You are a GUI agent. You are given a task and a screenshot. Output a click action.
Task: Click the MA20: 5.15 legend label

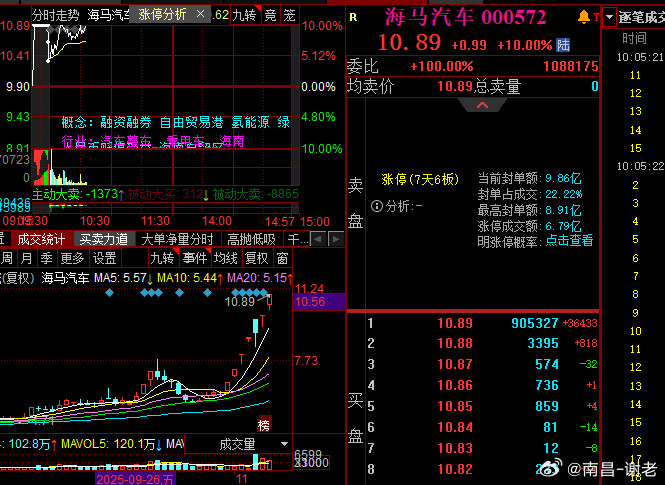pyautogui.click(x=259, y=279)
